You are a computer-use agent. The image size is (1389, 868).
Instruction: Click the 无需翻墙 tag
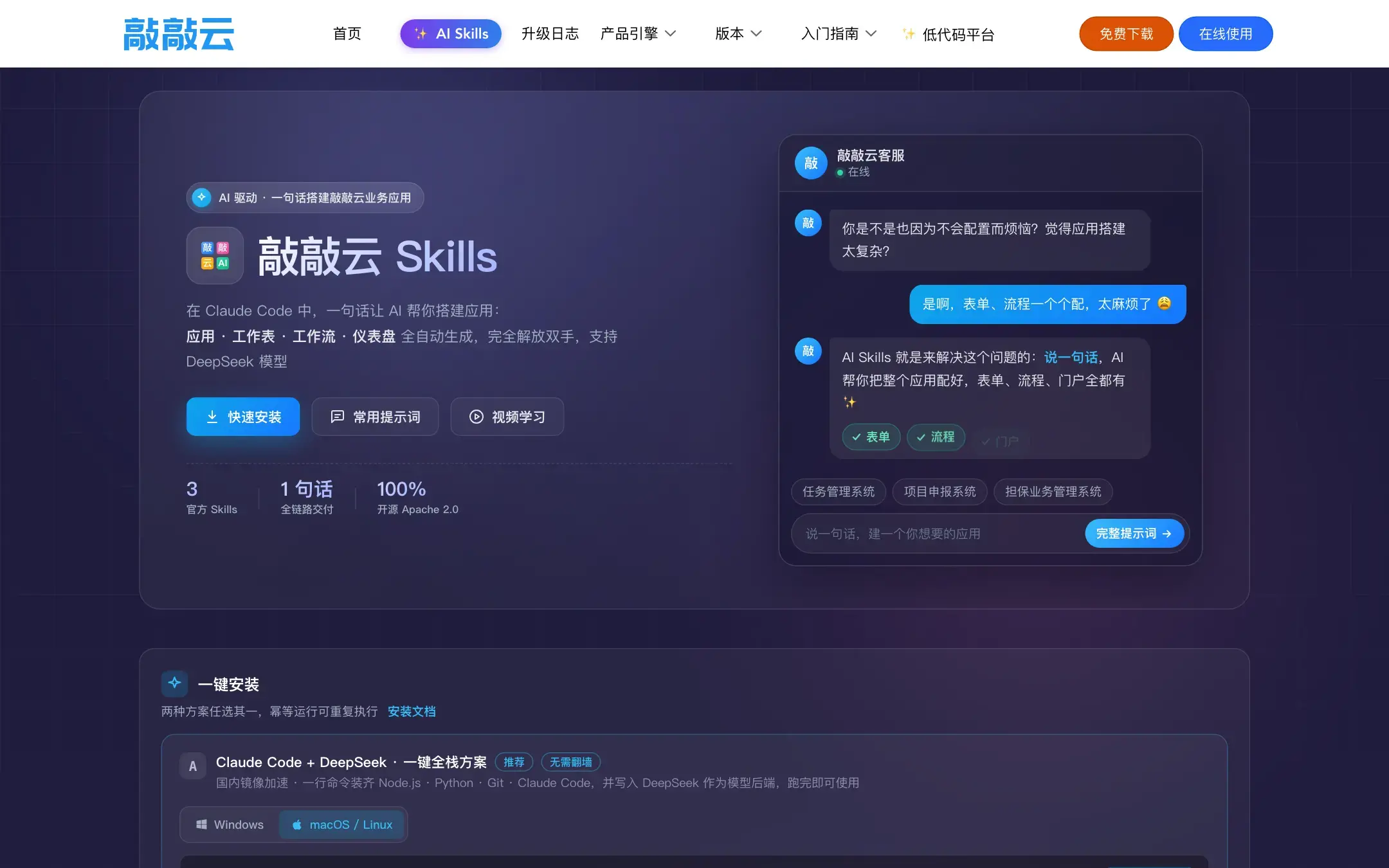click(571, 763)
